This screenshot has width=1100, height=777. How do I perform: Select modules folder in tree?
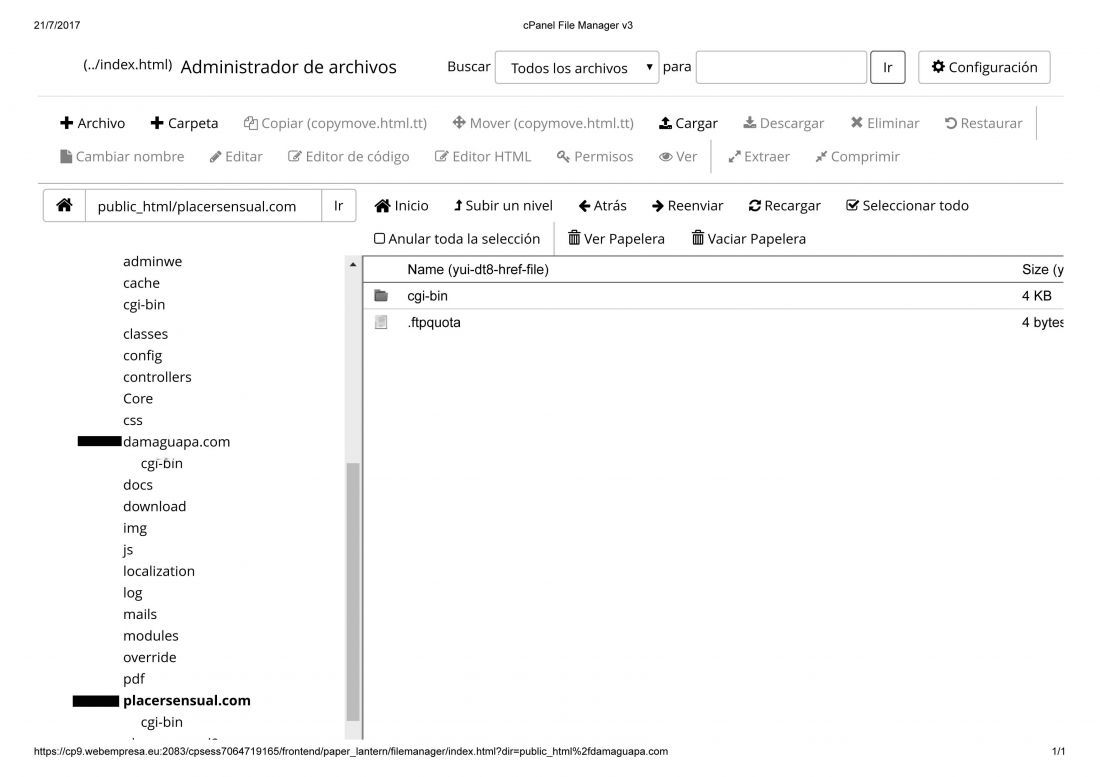pyautogui.click(x=151, y=635)
